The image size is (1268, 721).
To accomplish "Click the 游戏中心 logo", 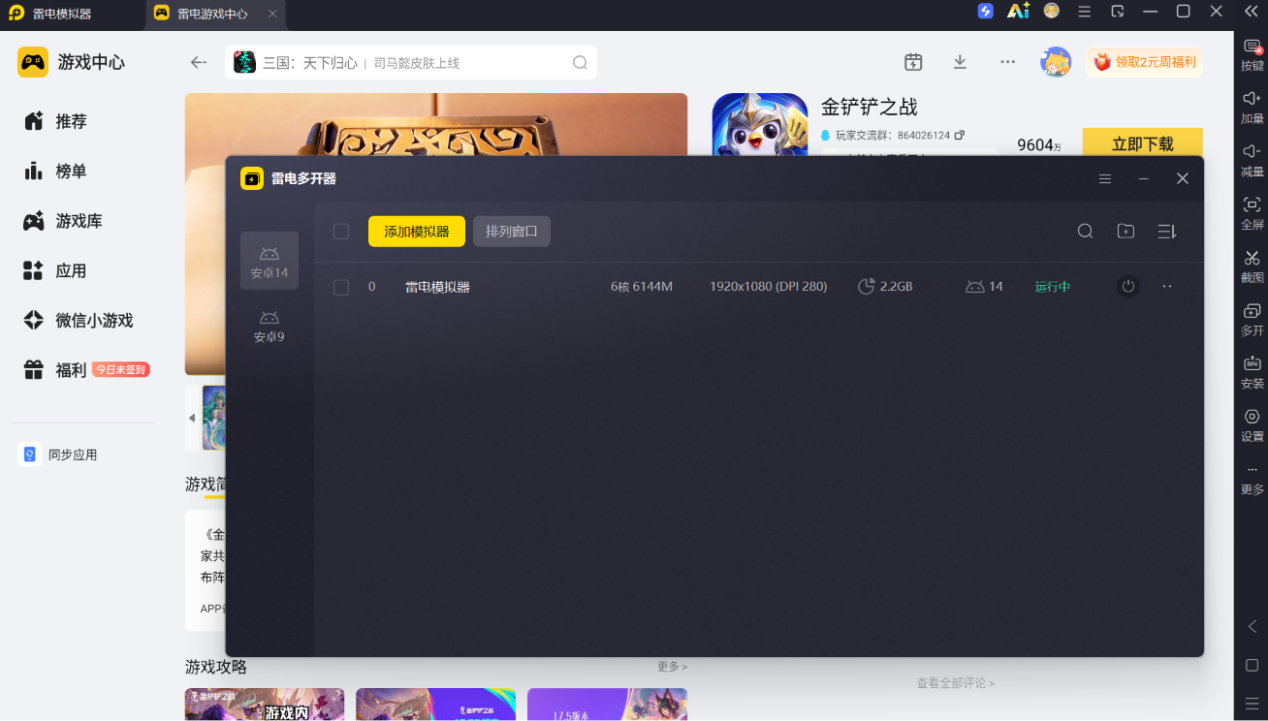I will [x=71, y=62].
